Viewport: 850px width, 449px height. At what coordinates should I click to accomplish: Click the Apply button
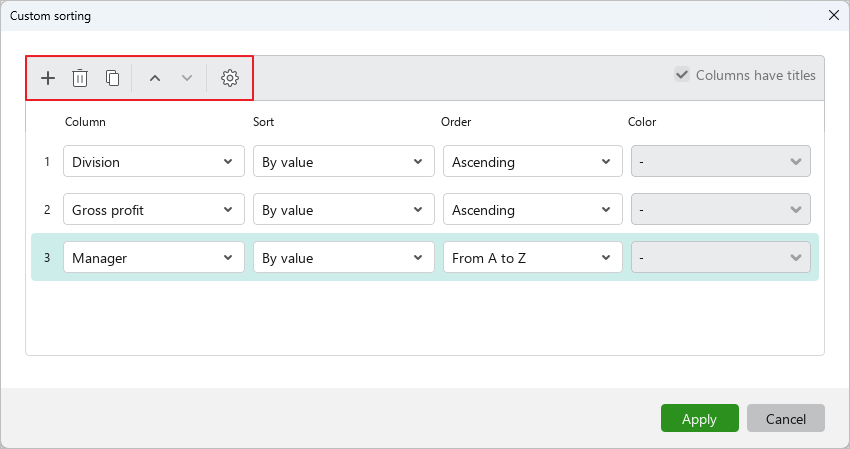click(699, 419)
